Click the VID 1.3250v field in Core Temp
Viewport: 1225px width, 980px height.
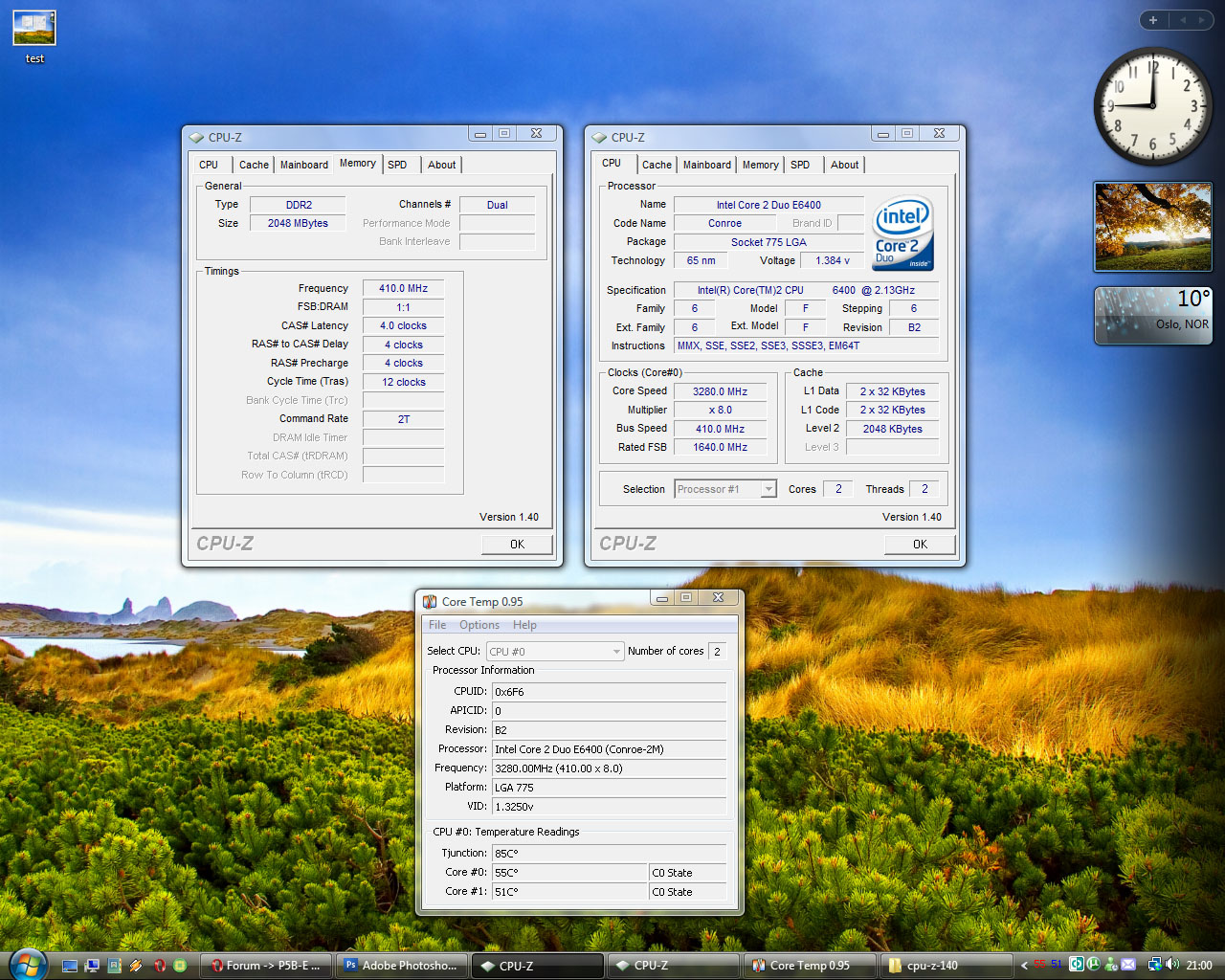pyautogui.click(x=609, y=807)
